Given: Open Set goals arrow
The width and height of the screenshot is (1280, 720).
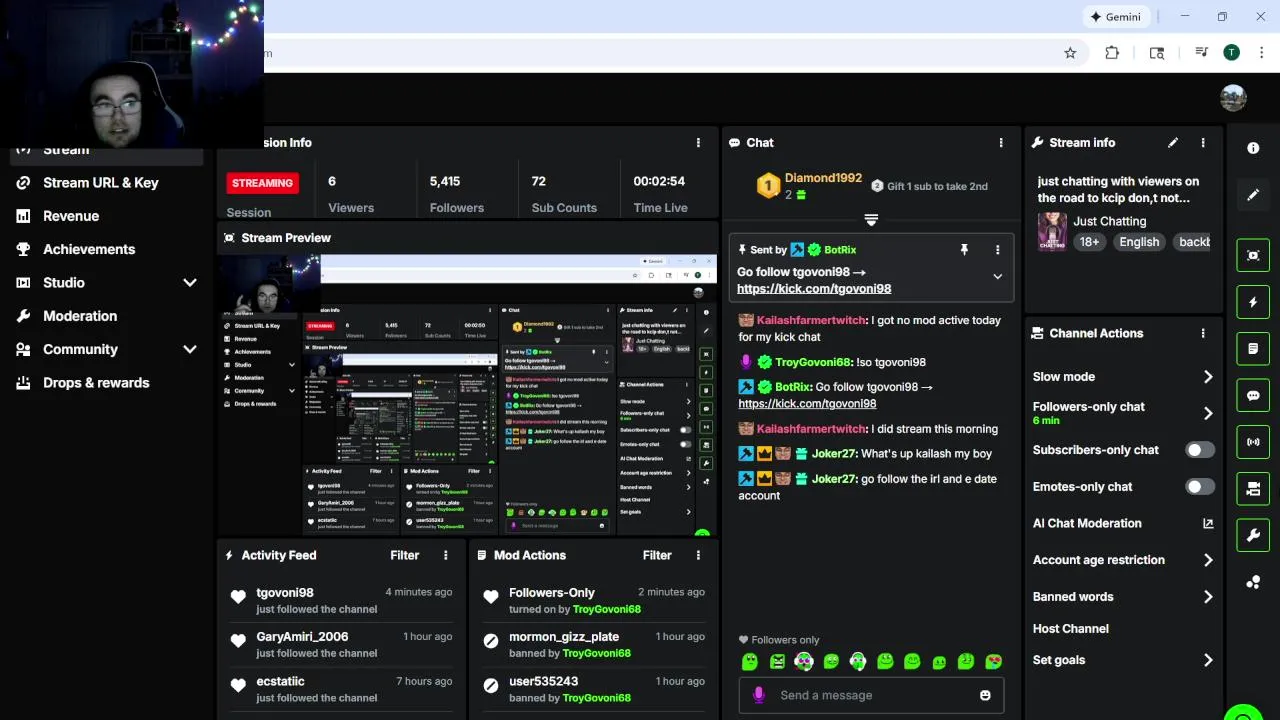Looking at the screenshot, I should [x=1208, y=660].
